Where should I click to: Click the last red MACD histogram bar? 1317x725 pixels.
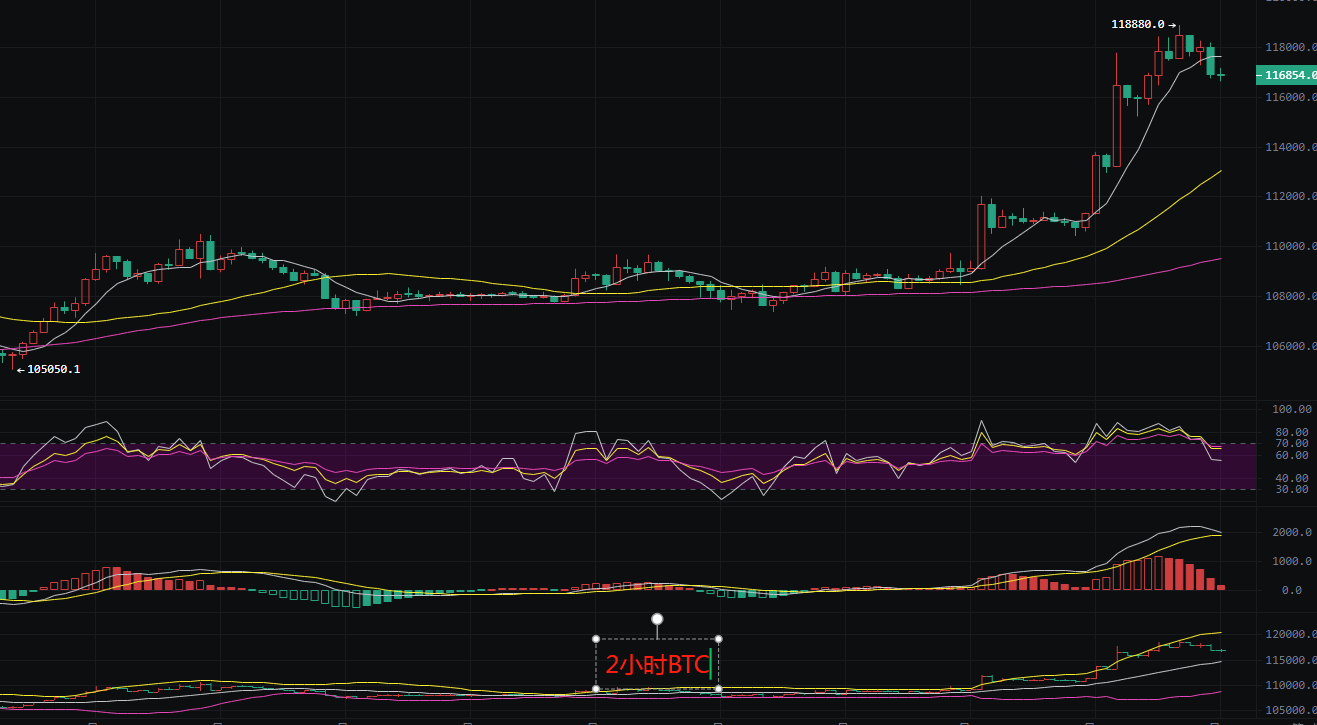pos(1221,587)
